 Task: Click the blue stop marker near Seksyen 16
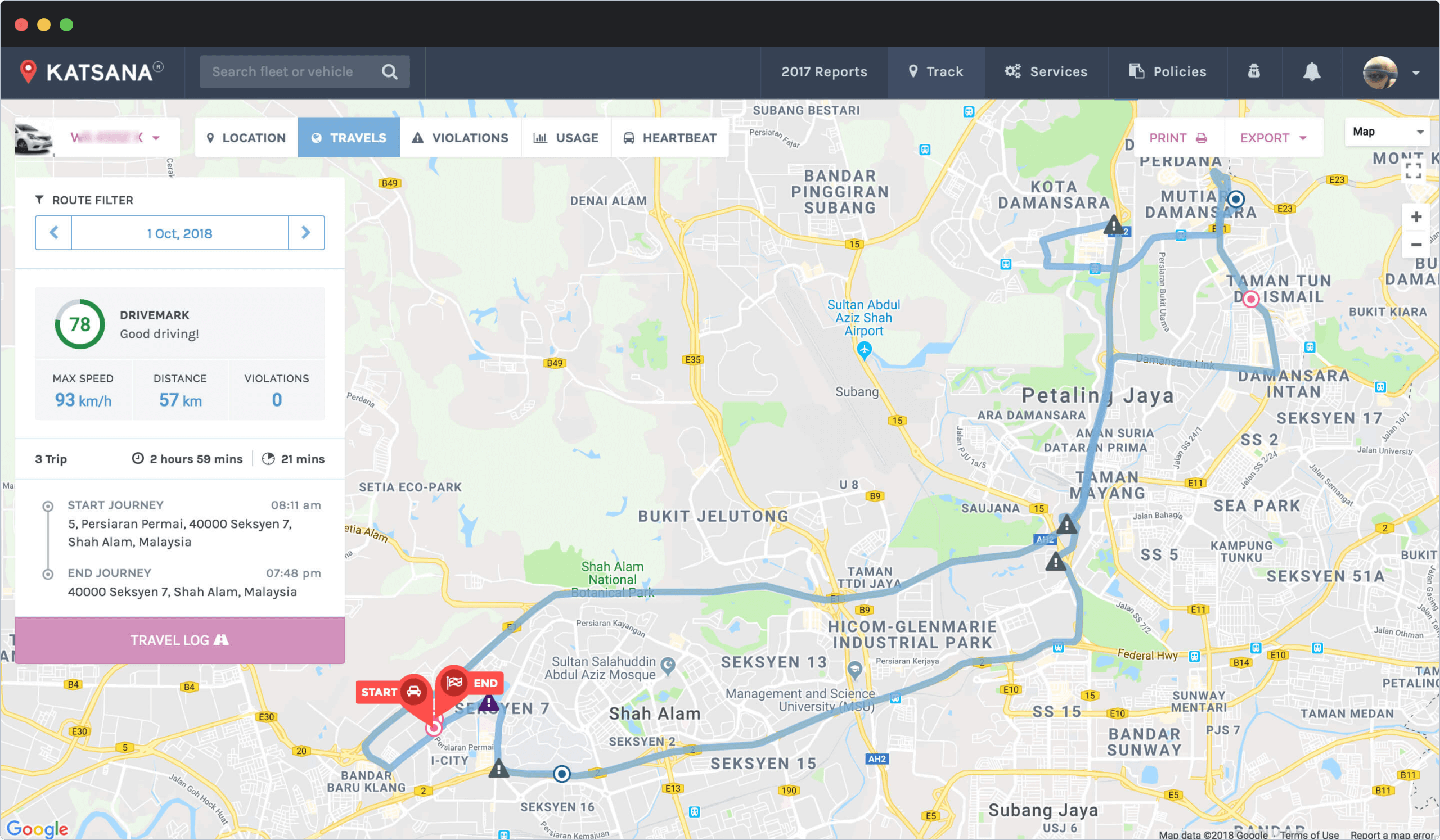point(562,774)
